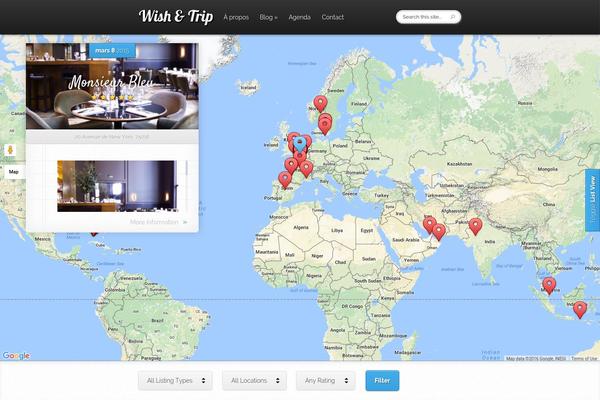Screen dimensions: 600x400
Task: Select the Map type button
Action: (14, 172)
